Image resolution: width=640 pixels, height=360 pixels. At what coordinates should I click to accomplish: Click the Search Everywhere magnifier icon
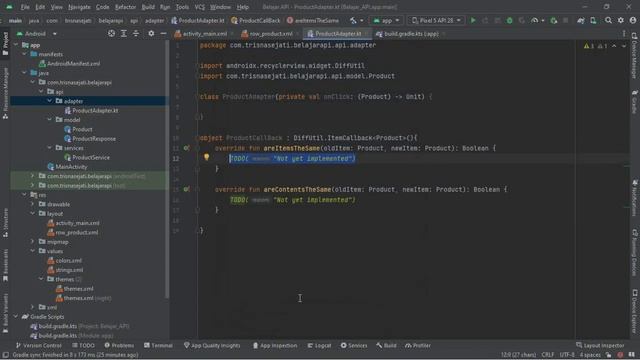coord(608,20)
